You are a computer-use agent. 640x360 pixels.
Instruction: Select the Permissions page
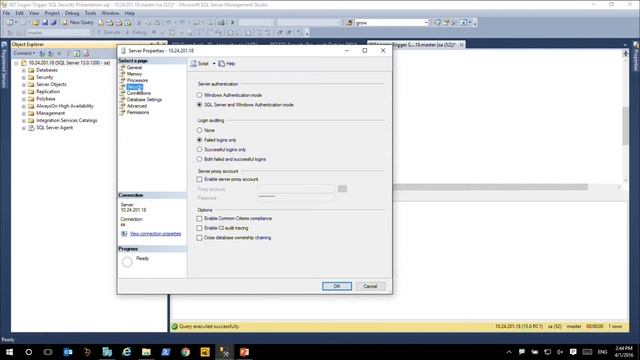138,112
